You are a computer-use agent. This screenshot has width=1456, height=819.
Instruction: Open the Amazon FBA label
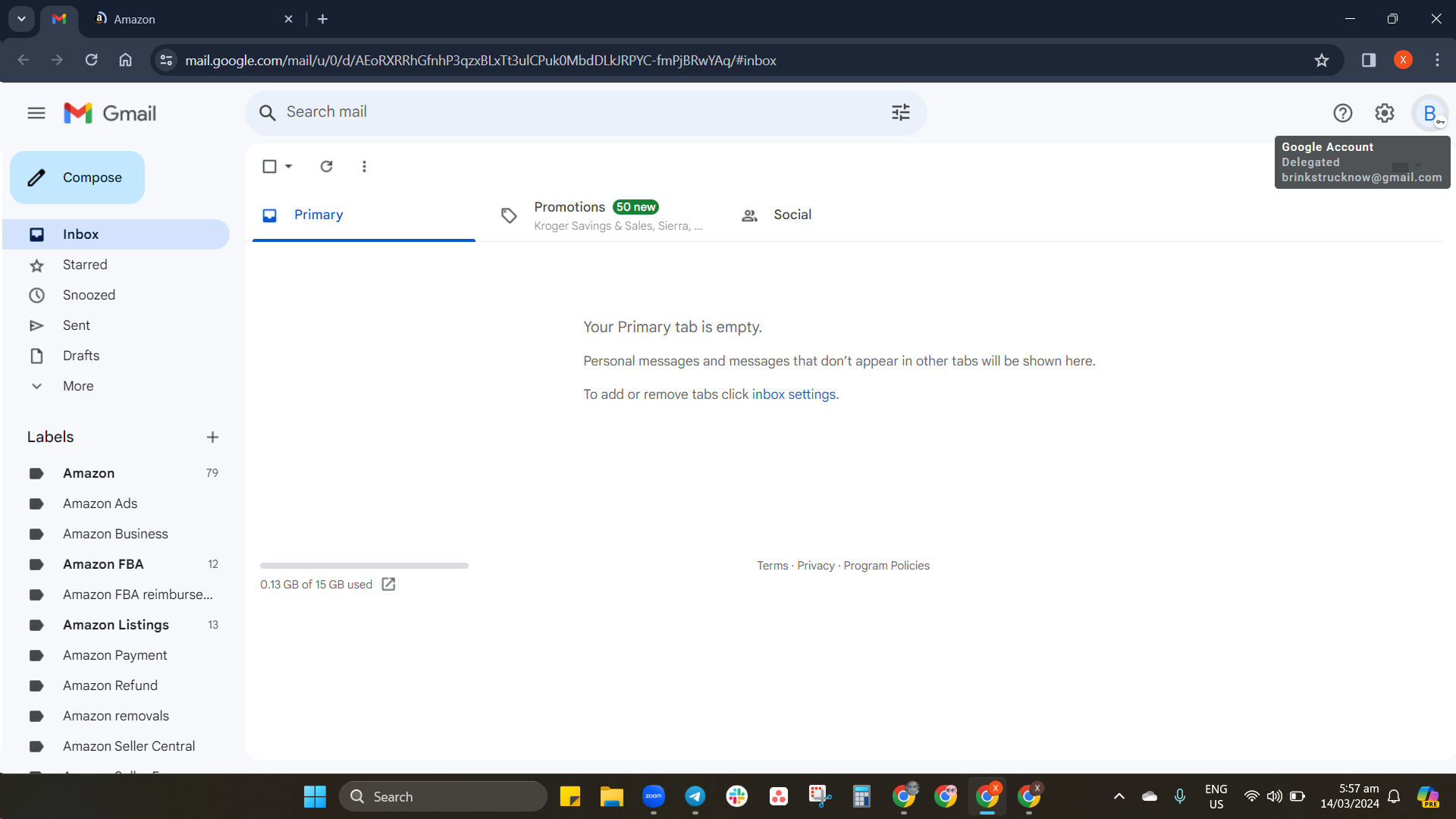(116, 564)
